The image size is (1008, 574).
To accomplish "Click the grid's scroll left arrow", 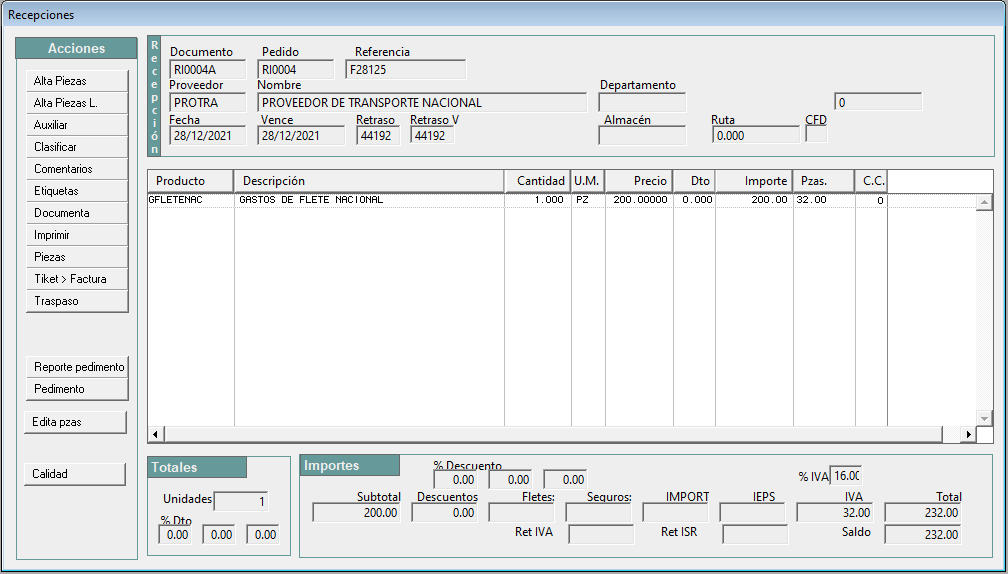I will (156, 435).
